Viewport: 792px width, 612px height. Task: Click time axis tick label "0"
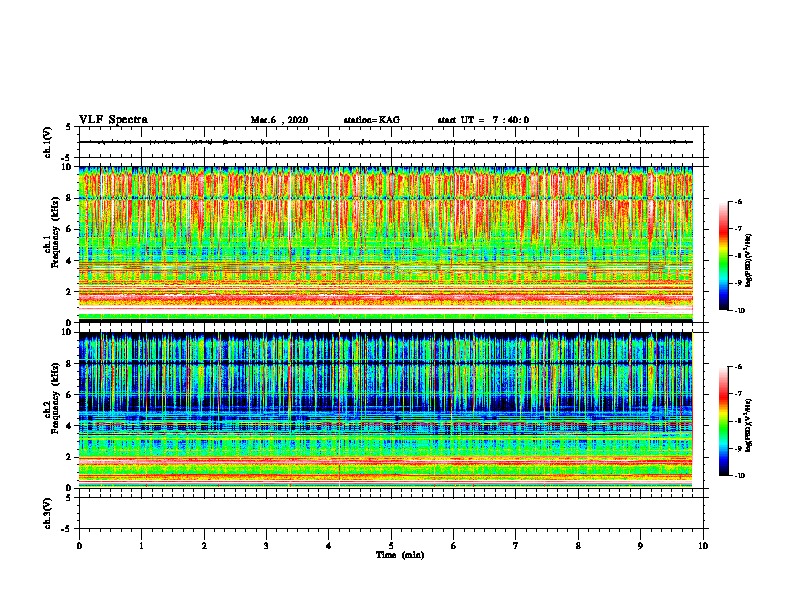[79, 546]
